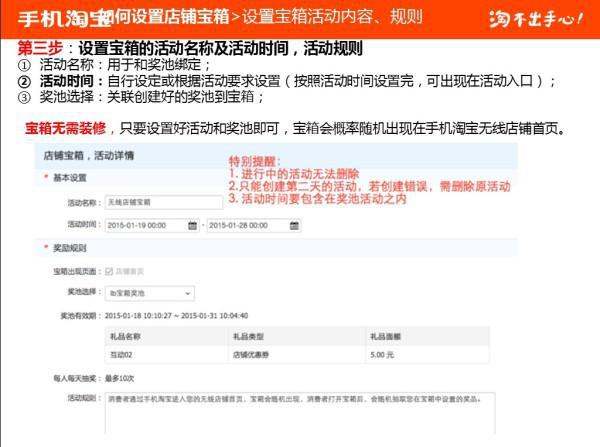Screen dimensions: 600x447
Task: Click the 手机淘宝 title in header
Action: tap(64, 18)
